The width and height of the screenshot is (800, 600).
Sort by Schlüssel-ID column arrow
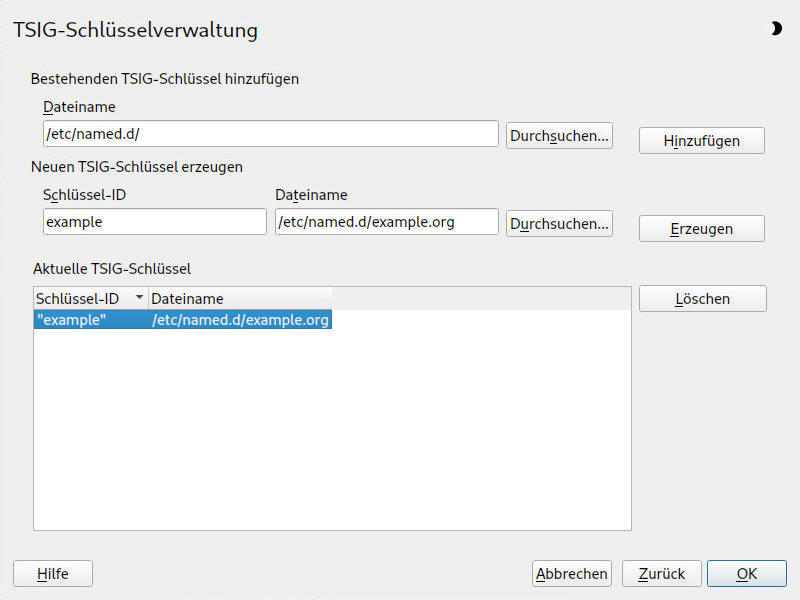(139, 297)
